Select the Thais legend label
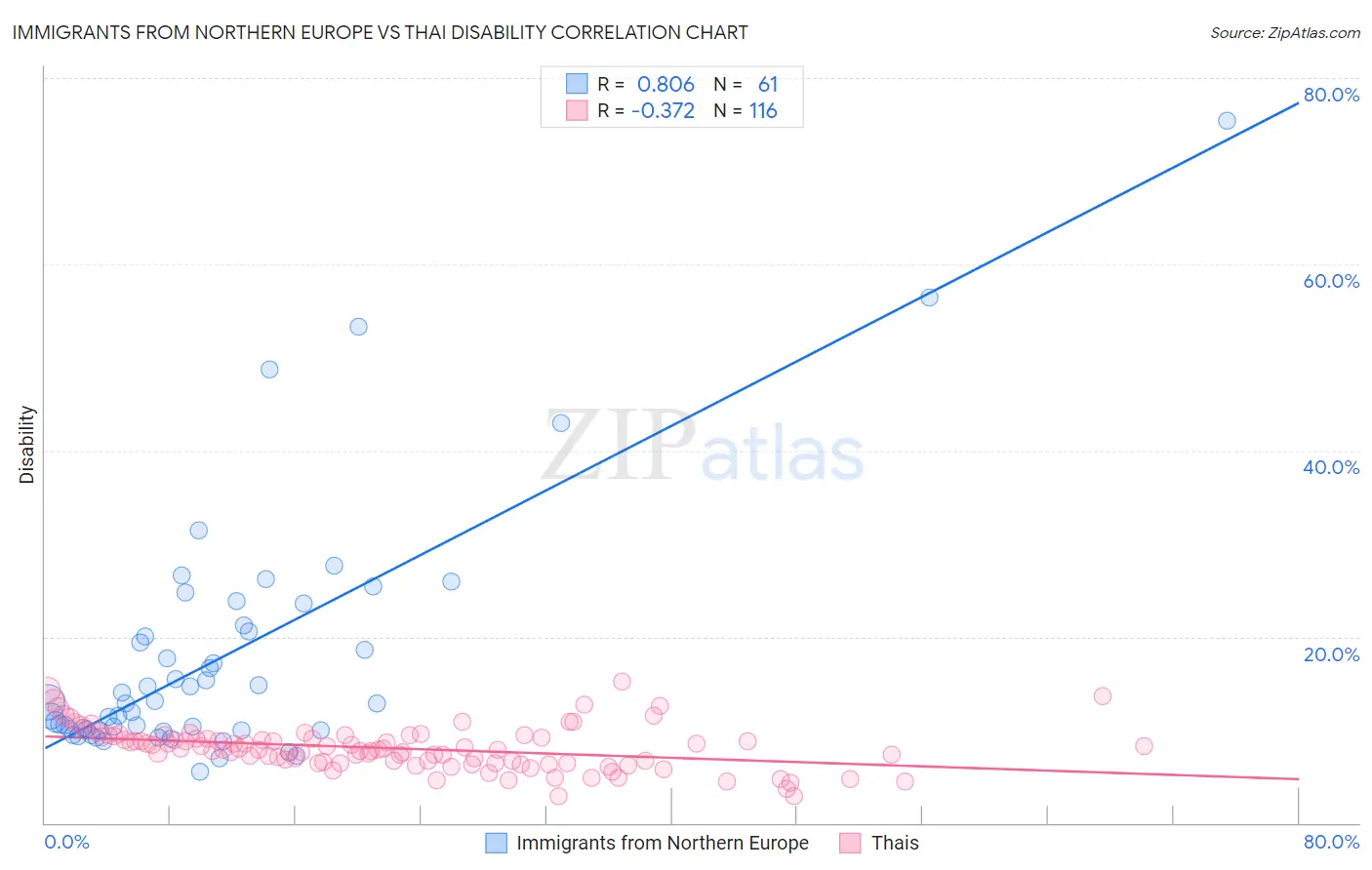 click(x=895, y=843)
